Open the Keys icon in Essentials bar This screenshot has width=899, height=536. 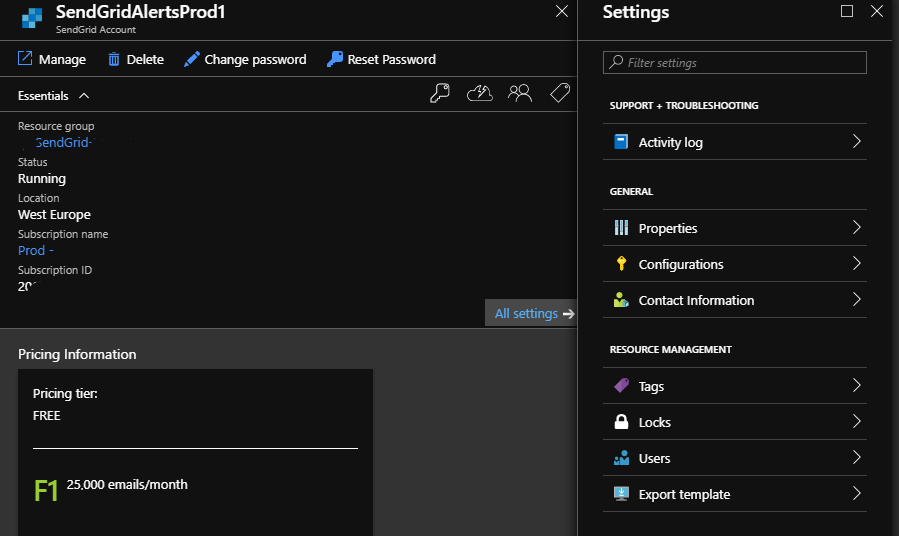(x=440, y=93)
